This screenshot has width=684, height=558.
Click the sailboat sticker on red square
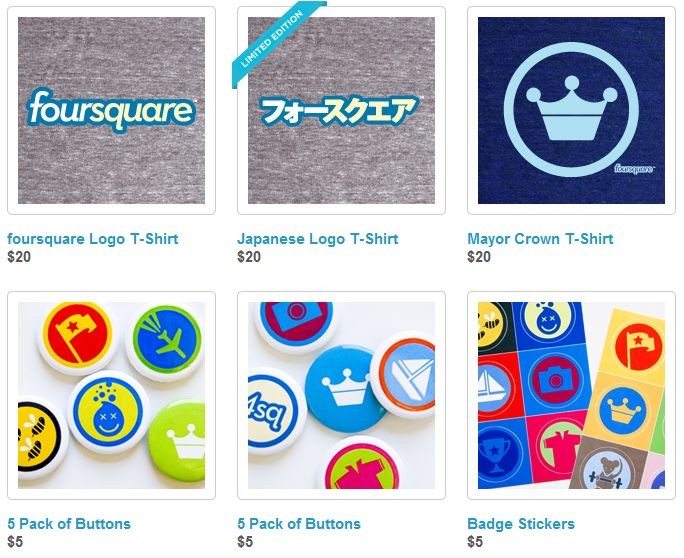[x=496, y=386]
